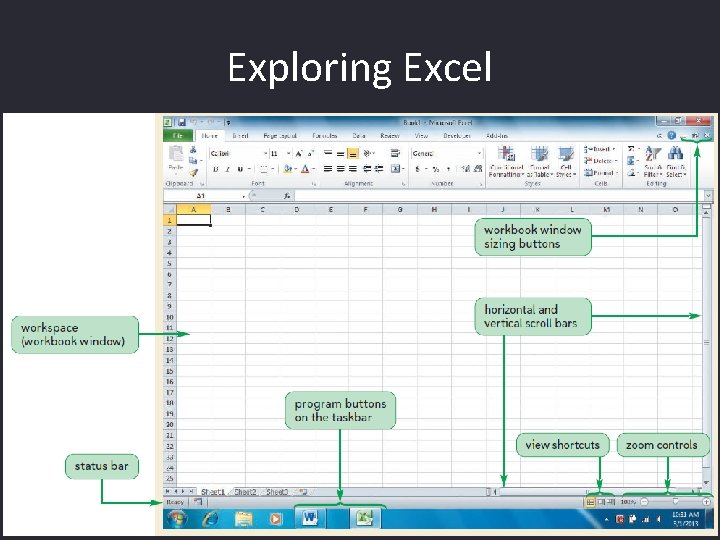720x540 pixels.
Task: Click the Align Text Left icon
Action: [x=328, y=169]
